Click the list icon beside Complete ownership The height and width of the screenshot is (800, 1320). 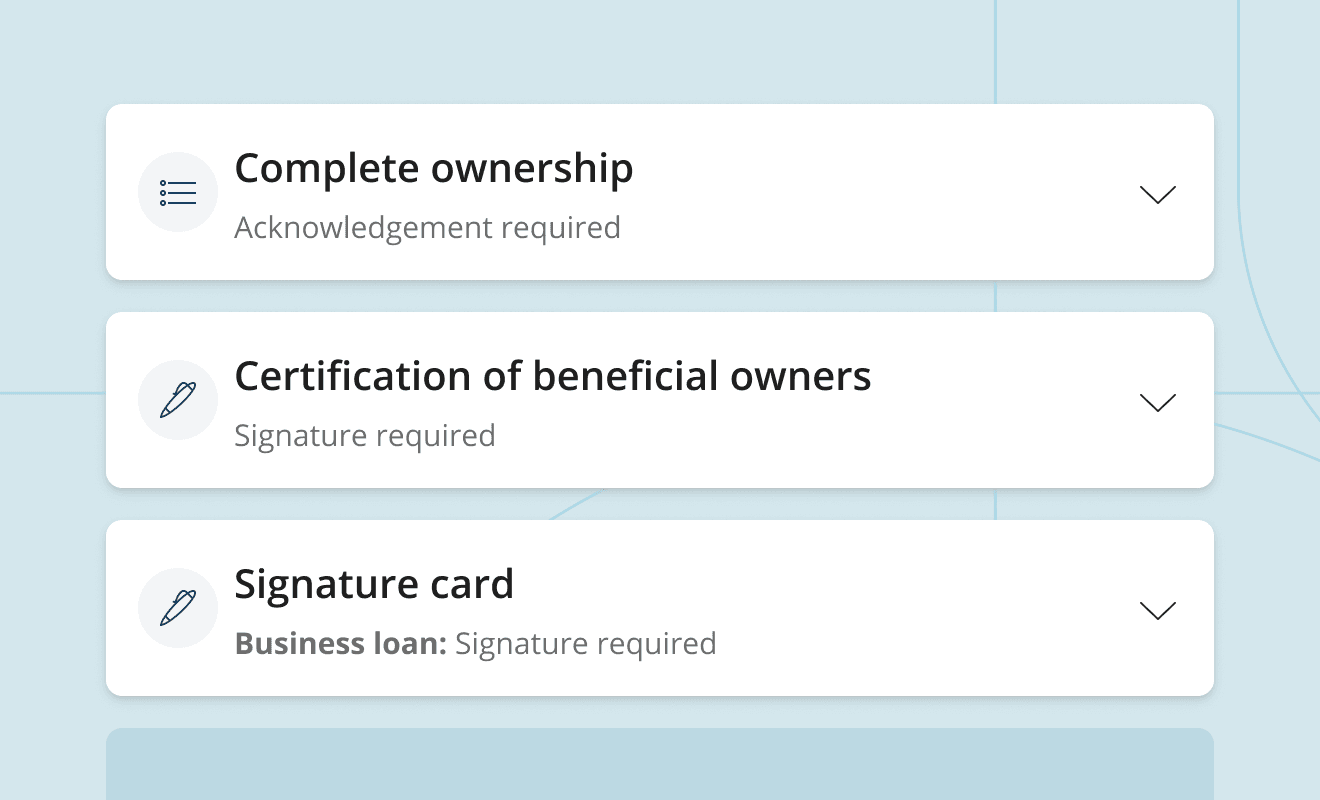[178, 192]
